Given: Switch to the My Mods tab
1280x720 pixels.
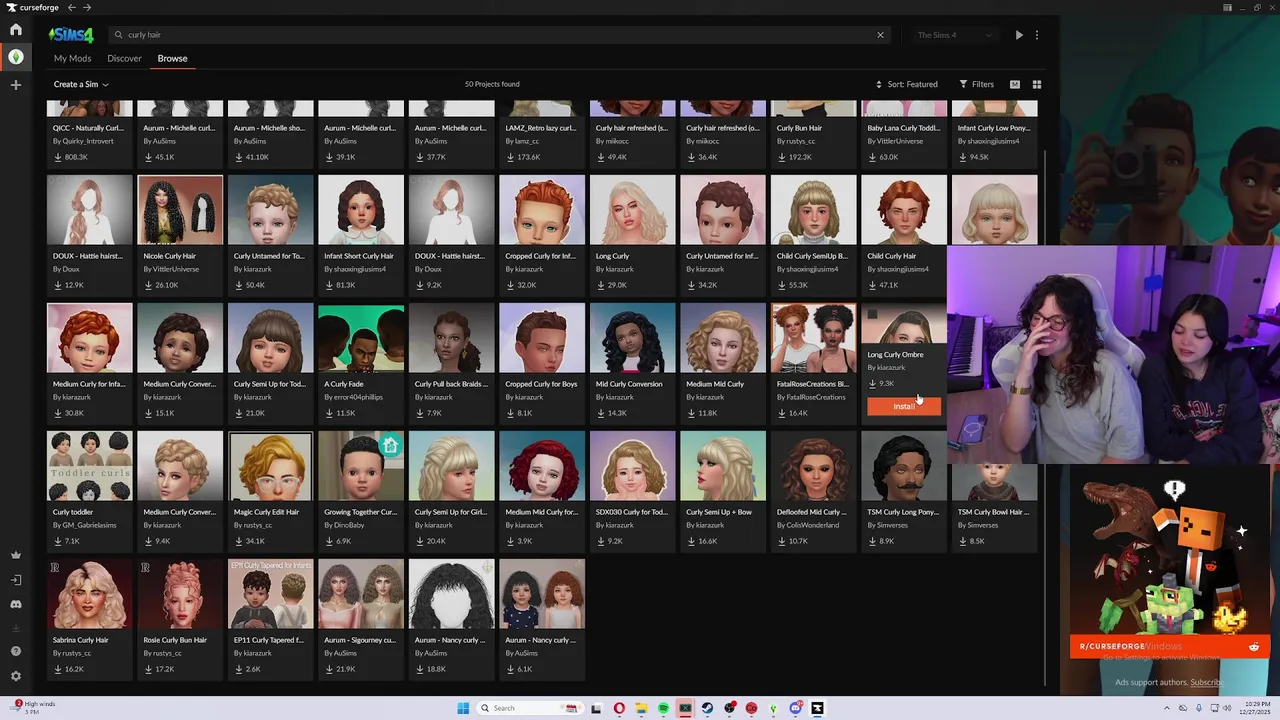Looking at the screenshot, I should (x=72, y=58).
